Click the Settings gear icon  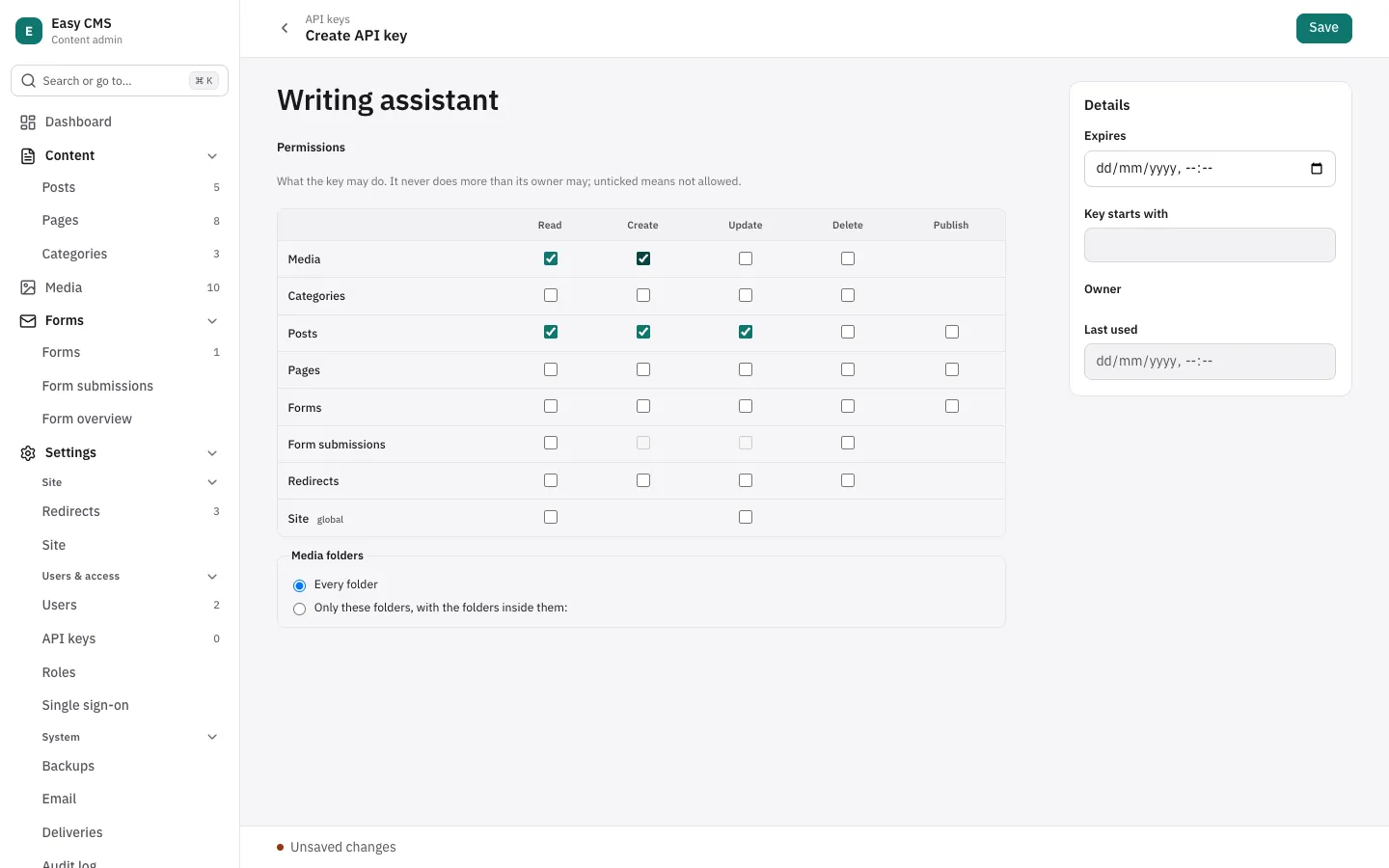(28, 453)
